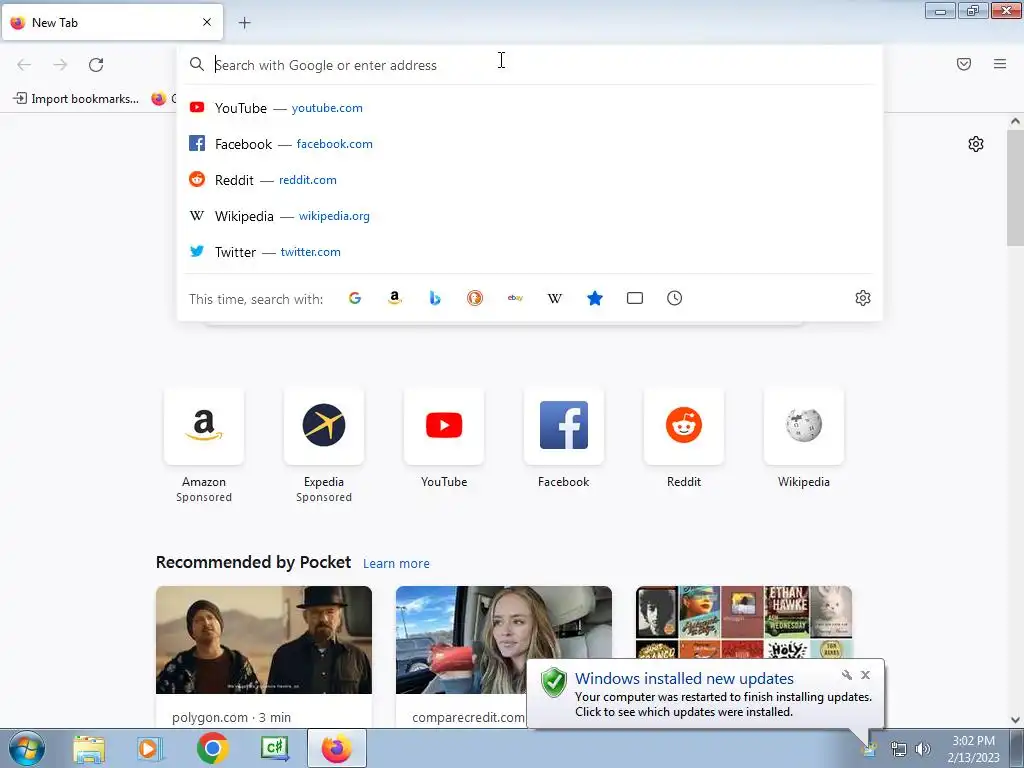Viewport: 1024px width, 768px height.
Task: Open search settings gear in dropdown
Action: coord(863,298)
